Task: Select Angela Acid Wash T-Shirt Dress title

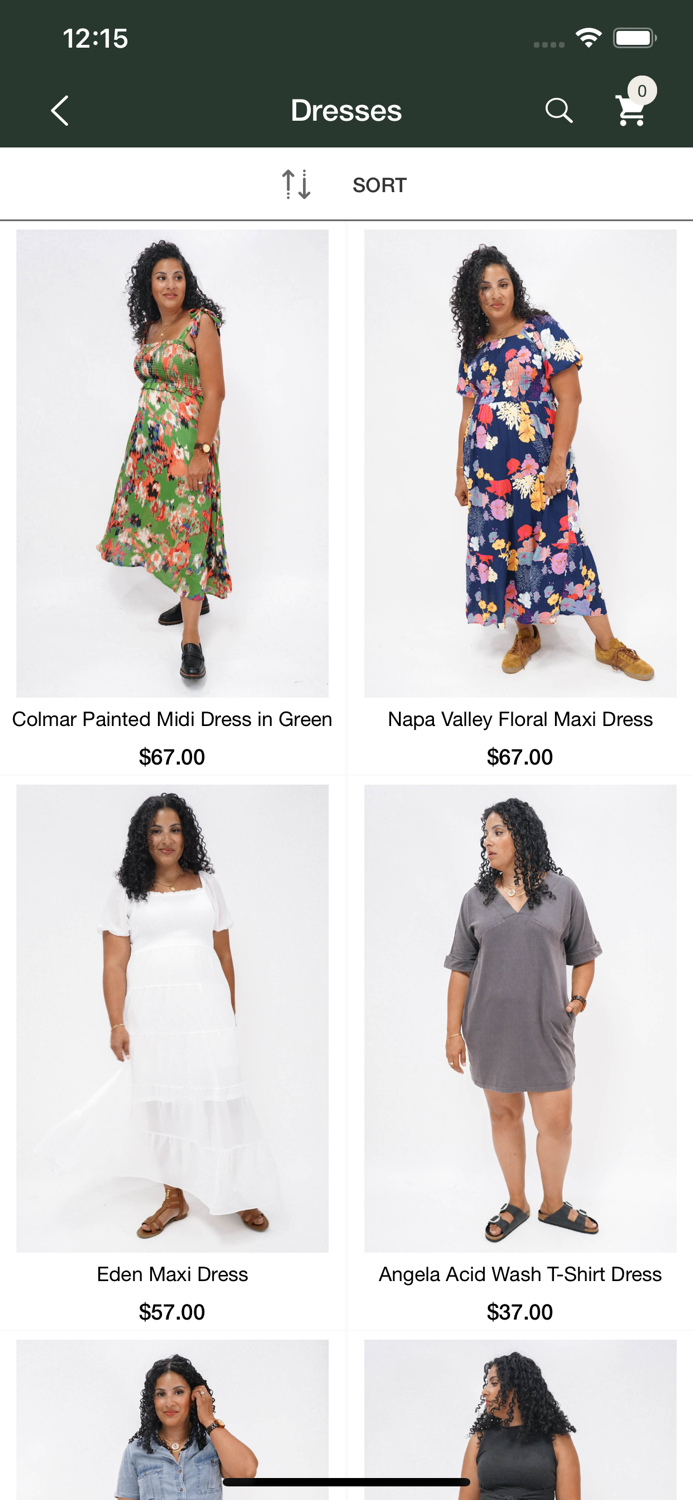Action: (520, 1274)
